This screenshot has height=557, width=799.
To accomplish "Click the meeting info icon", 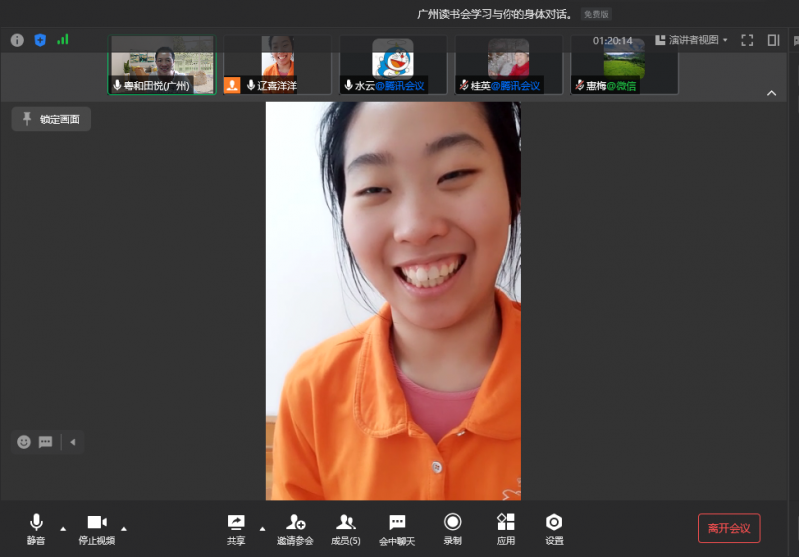I will click(17, 40).
